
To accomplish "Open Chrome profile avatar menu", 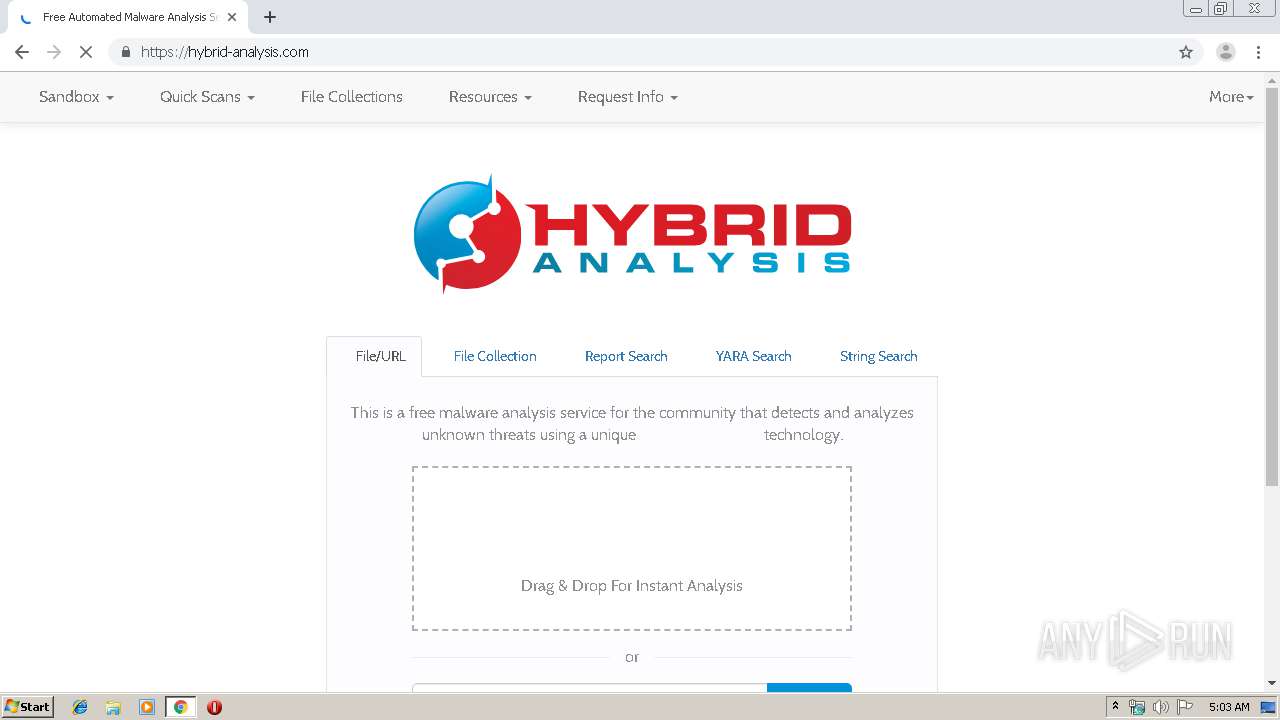I will coord(1225,52).
